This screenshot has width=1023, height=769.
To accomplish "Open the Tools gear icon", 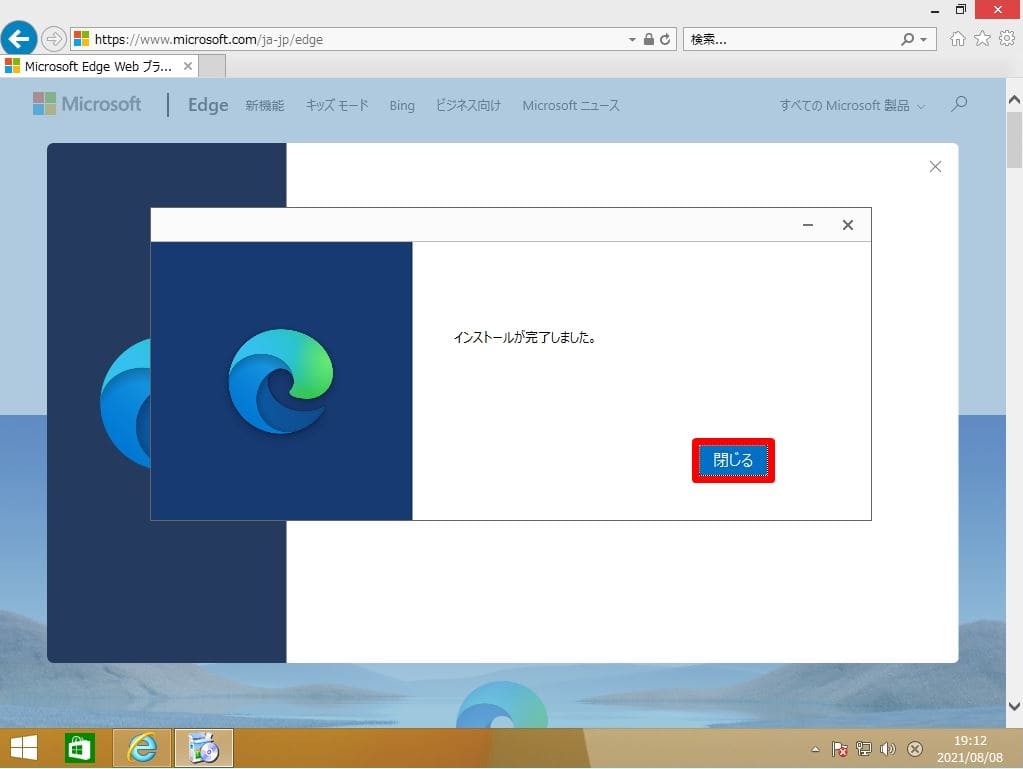I will pos(1007,38).
